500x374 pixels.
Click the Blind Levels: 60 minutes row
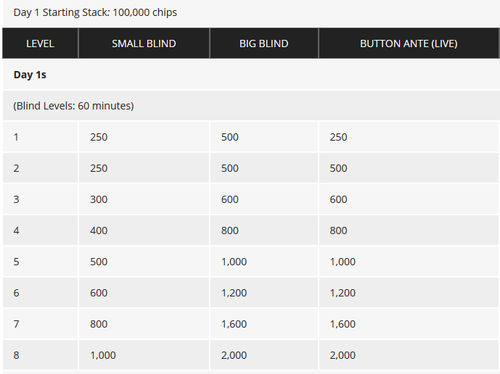click(x=251, y=106)
